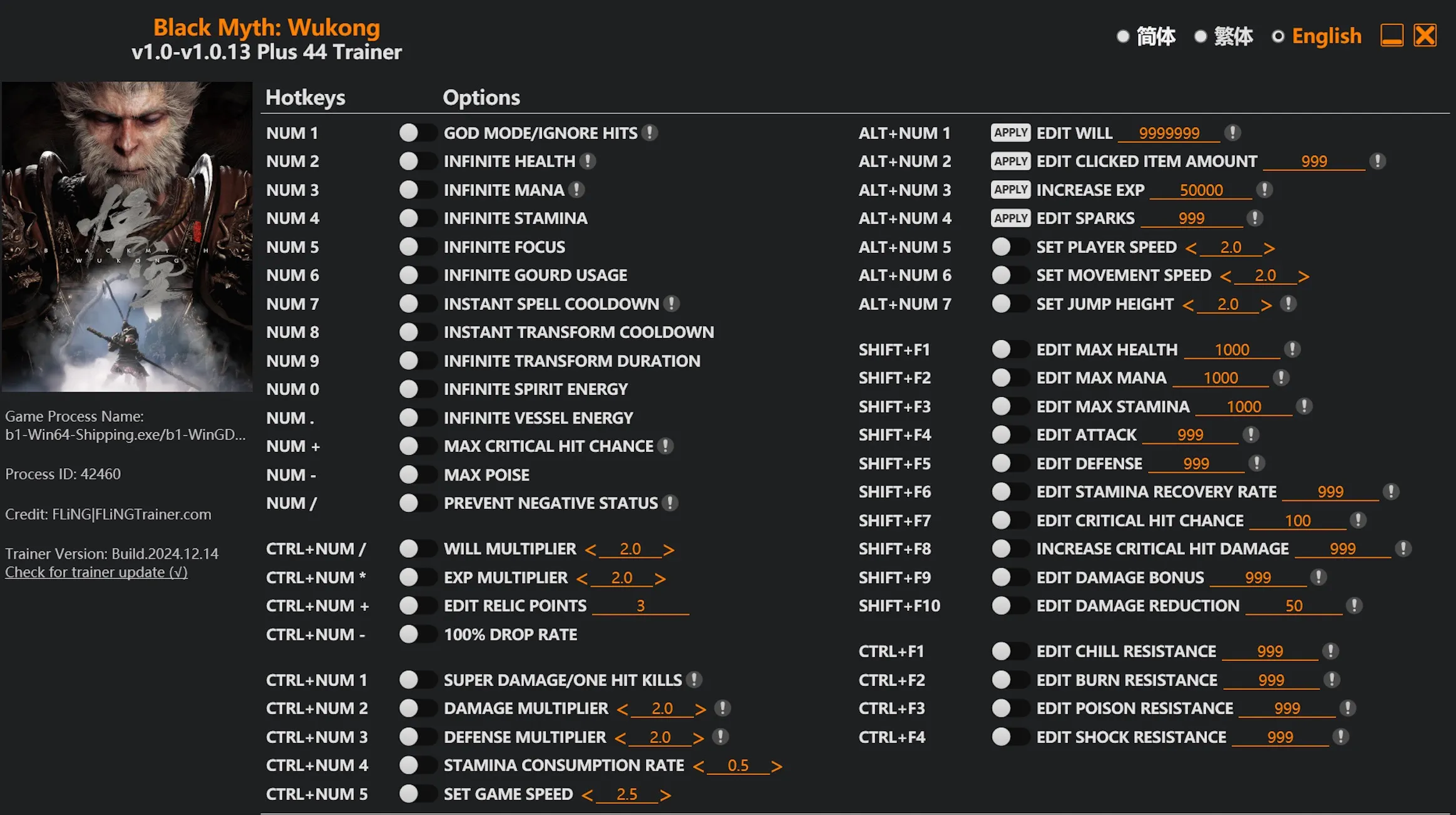This screenshot has width=1456, height=815.
Task: Click info icon beside Set Jump Height
Action: coord(1288,304)
